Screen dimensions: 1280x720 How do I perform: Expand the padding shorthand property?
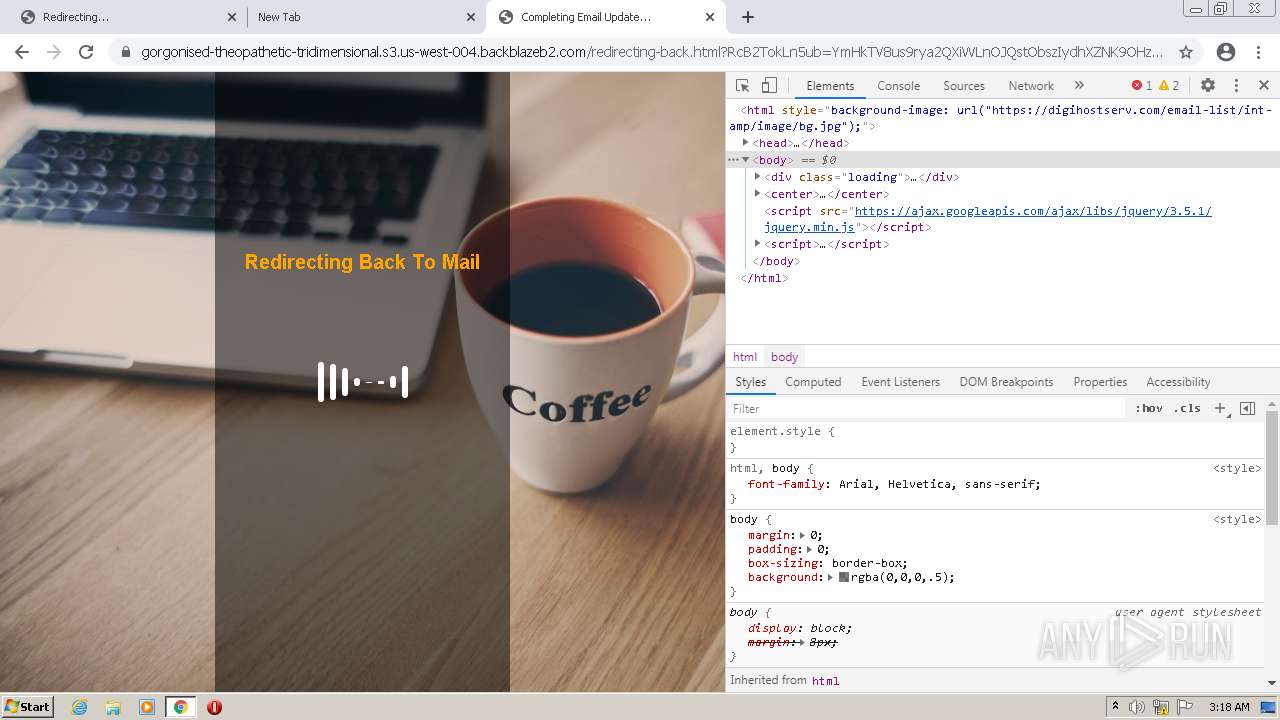810,549
